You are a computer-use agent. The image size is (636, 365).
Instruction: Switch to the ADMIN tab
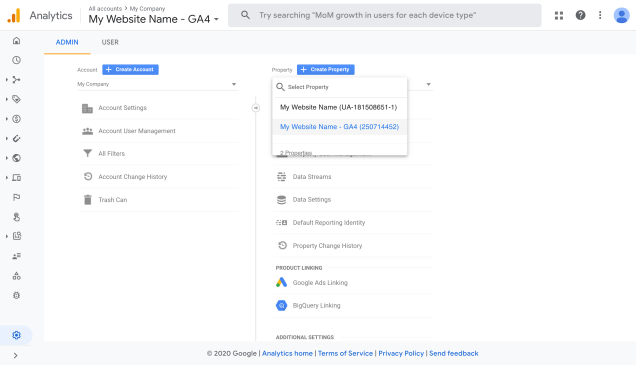[67, 42]
